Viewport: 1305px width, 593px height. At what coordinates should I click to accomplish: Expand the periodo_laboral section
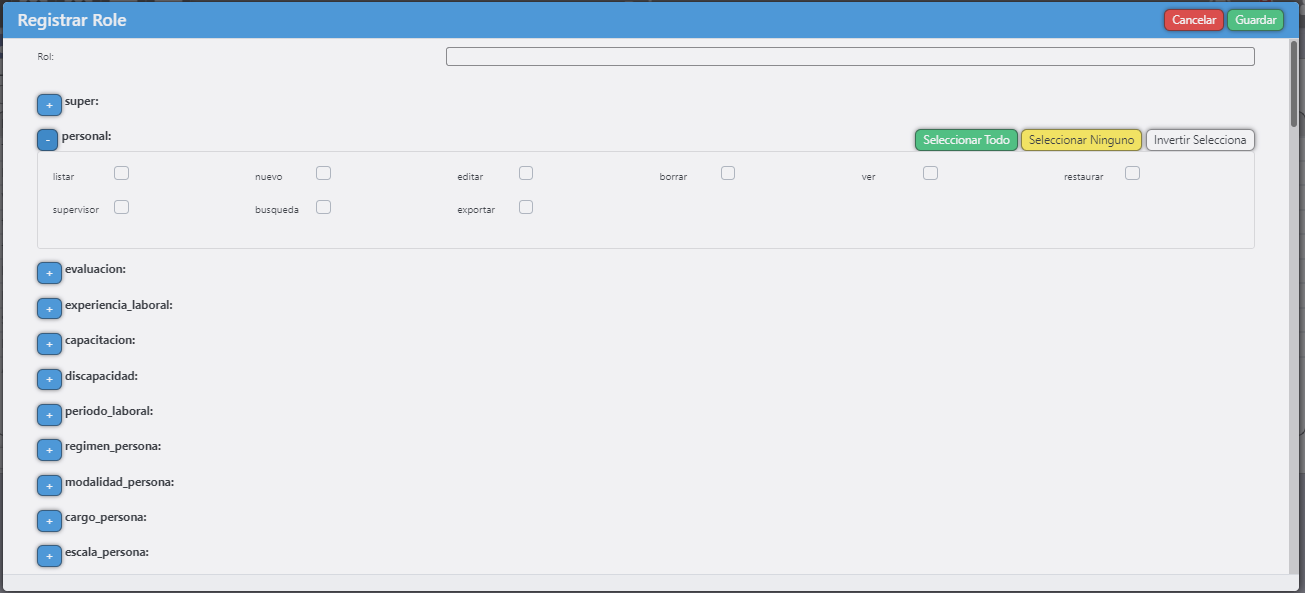(49, 415)
